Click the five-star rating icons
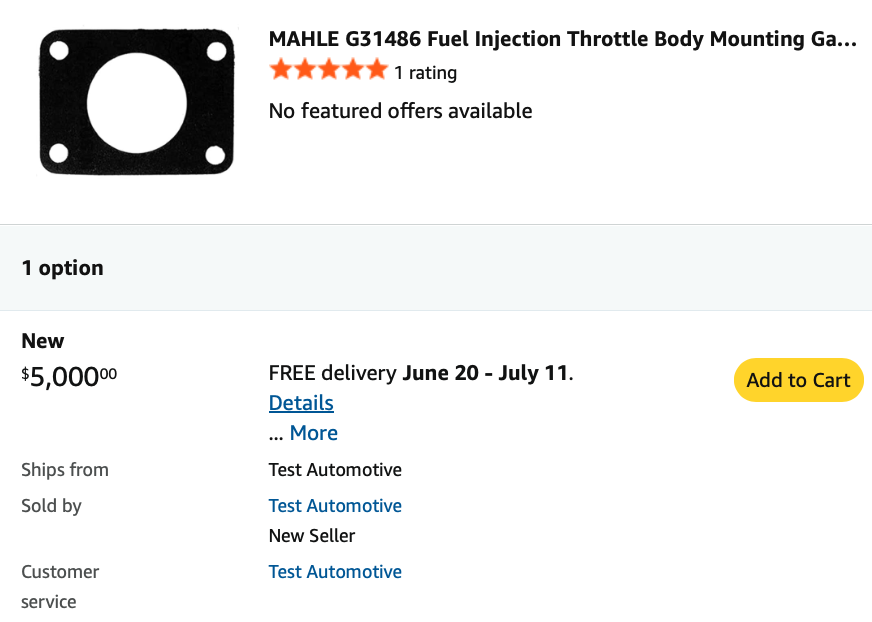Viewport: 872px width, 622px height. click(x=328, y=70)
